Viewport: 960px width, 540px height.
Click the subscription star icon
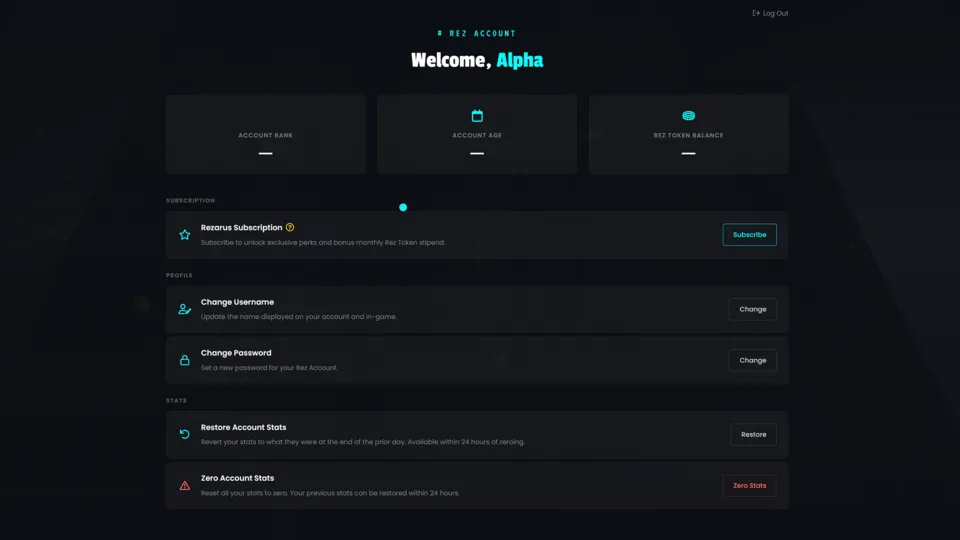[184, 234]
